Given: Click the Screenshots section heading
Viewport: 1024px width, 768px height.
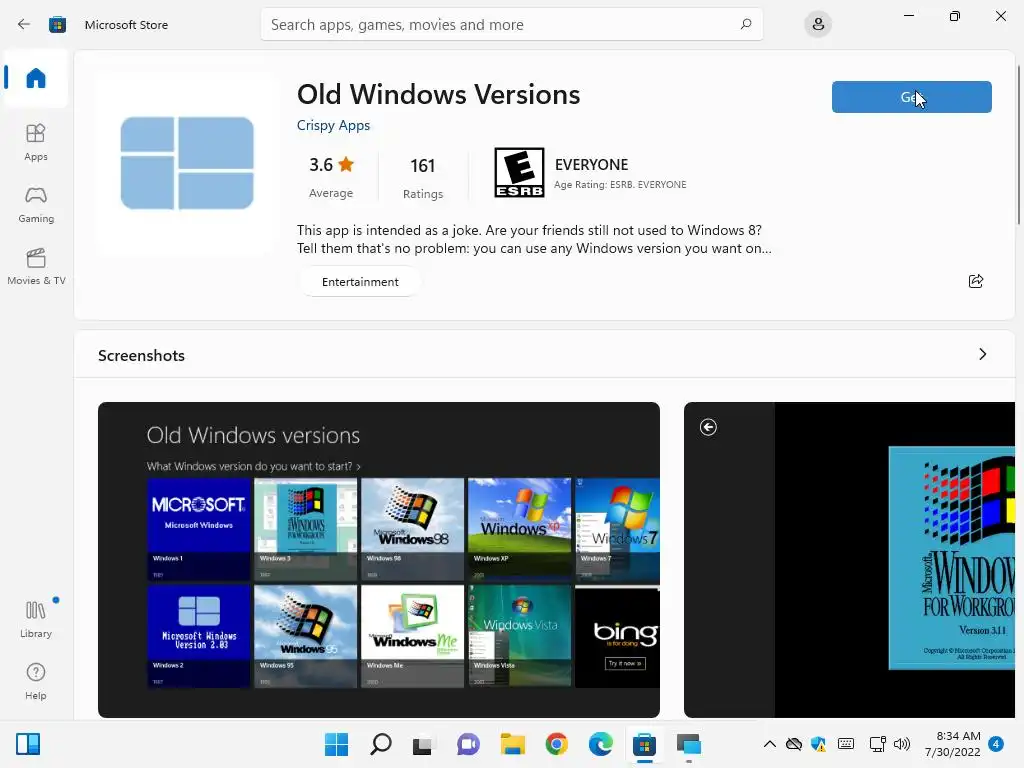Looking at the screenshot, I should pyautogui.click(x=141, y=355).
